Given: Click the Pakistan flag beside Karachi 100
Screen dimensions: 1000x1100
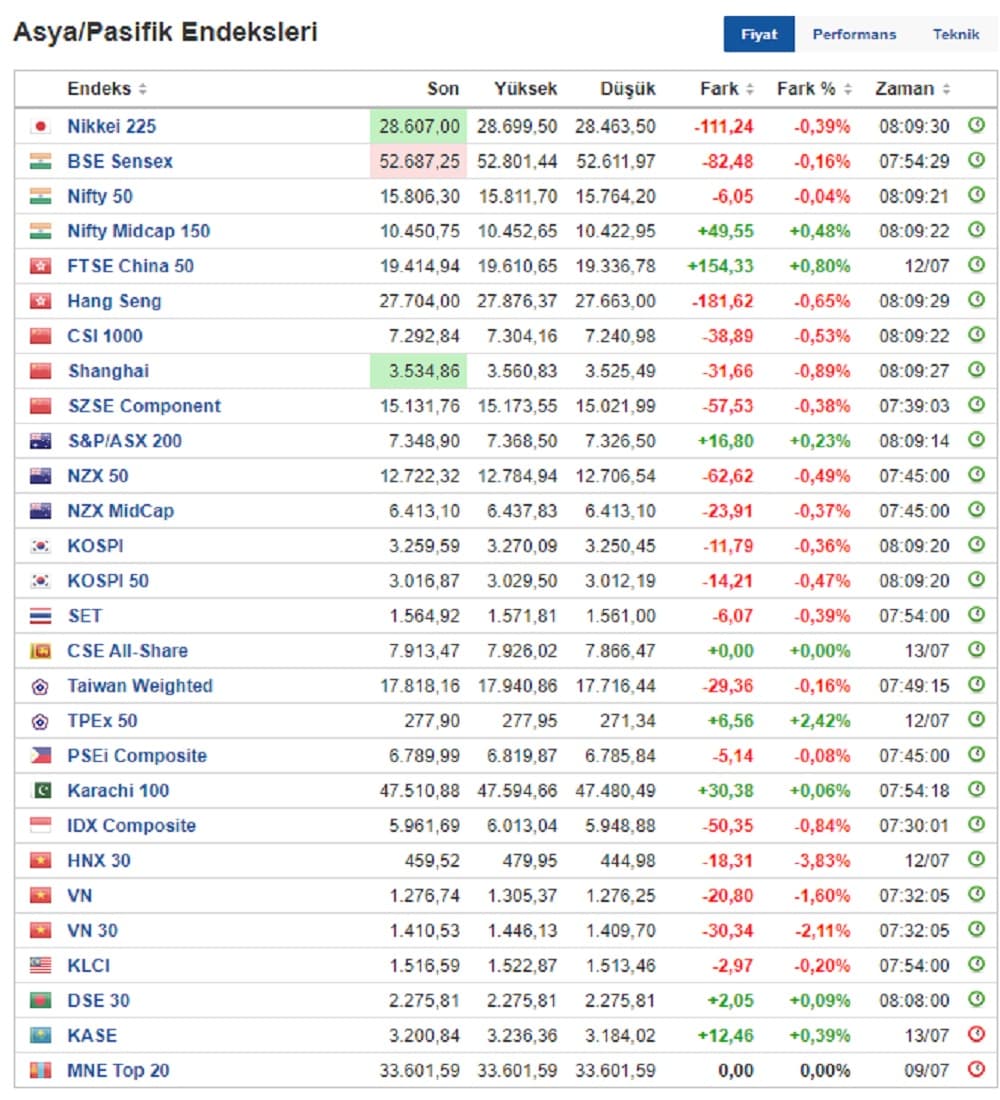Looking at the screenshot, I should [x=41, y=791].
